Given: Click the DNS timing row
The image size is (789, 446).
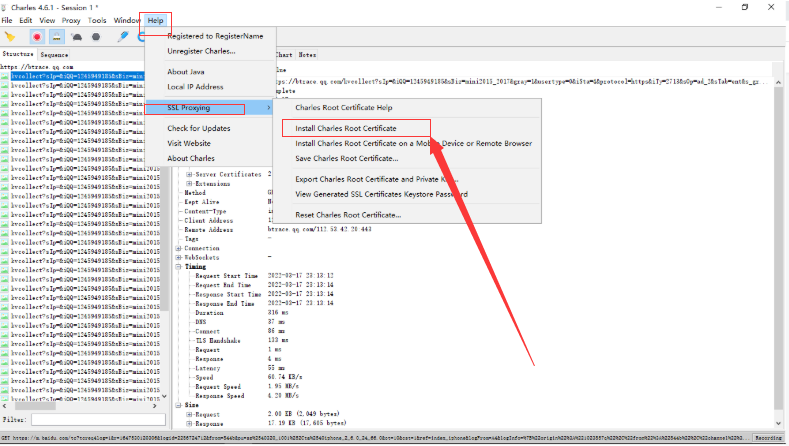Looking at the screenshot, I should pos(240,322).
